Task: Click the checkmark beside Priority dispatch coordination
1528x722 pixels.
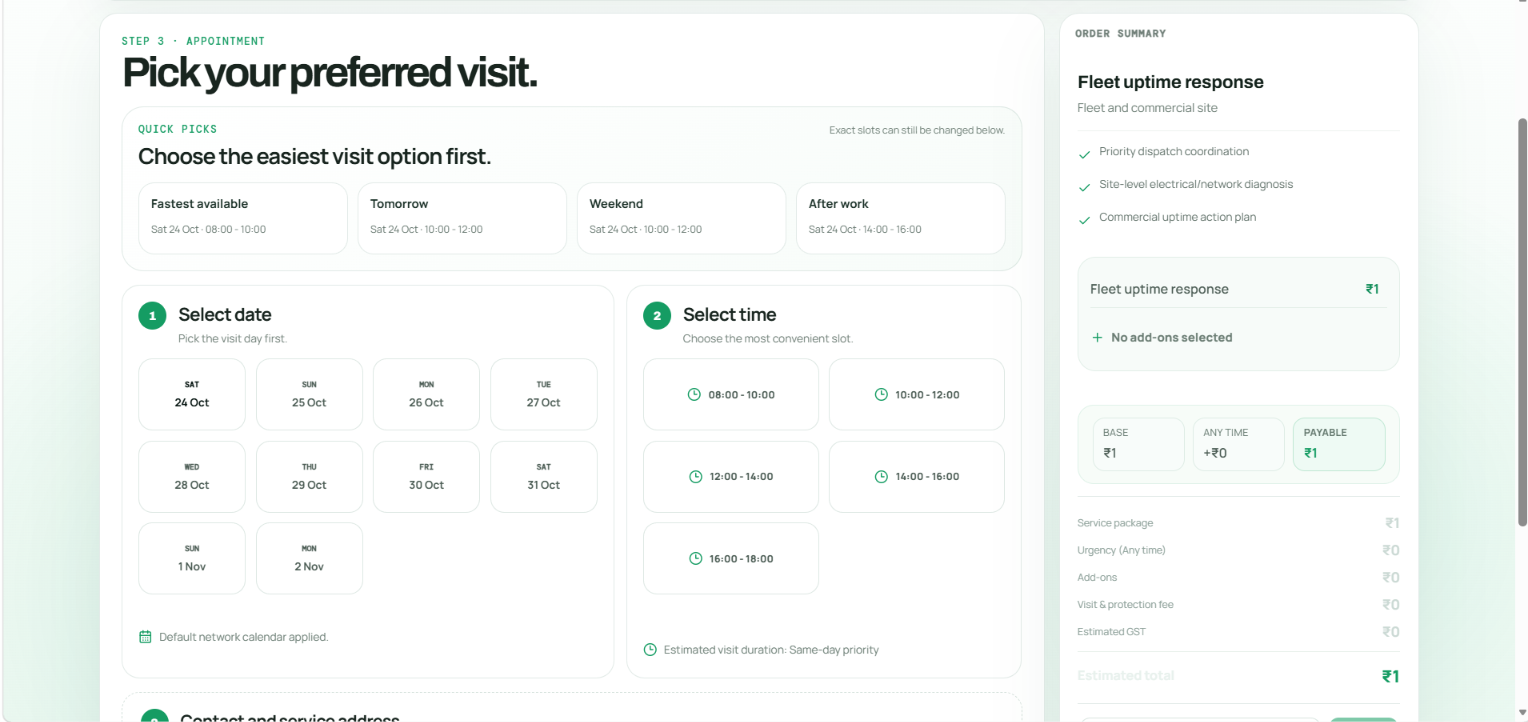Action: click(x=1085, y=153)
